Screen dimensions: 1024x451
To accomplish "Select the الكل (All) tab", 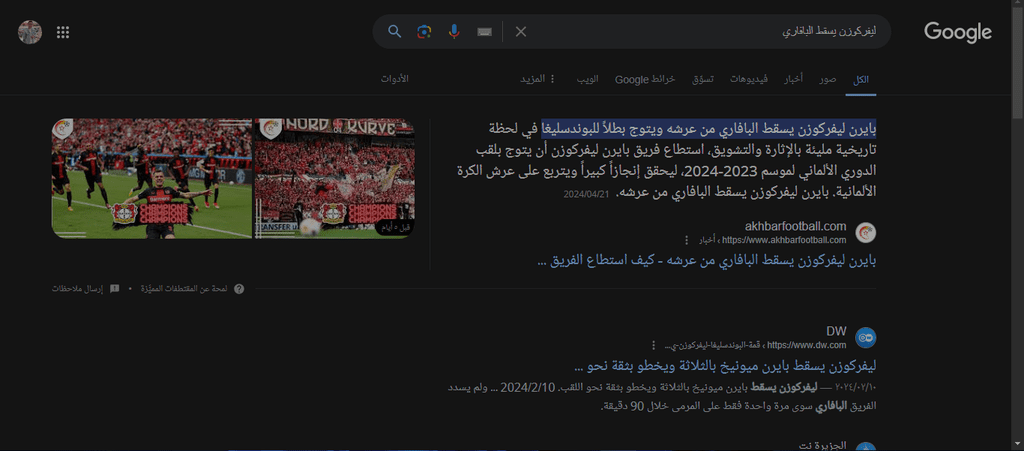I will coord(861,79).
